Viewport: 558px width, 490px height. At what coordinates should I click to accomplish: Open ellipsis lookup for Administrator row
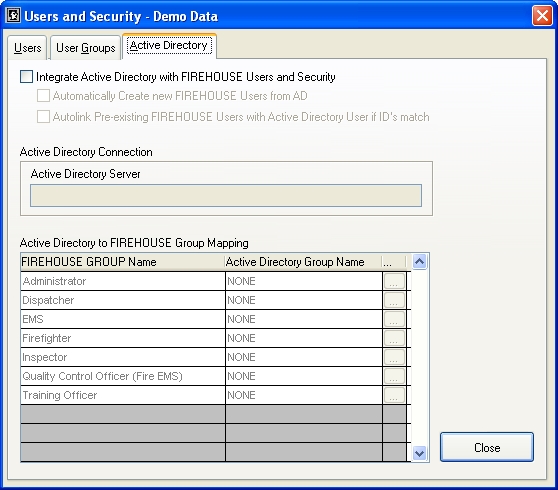(x=394, y=281)
